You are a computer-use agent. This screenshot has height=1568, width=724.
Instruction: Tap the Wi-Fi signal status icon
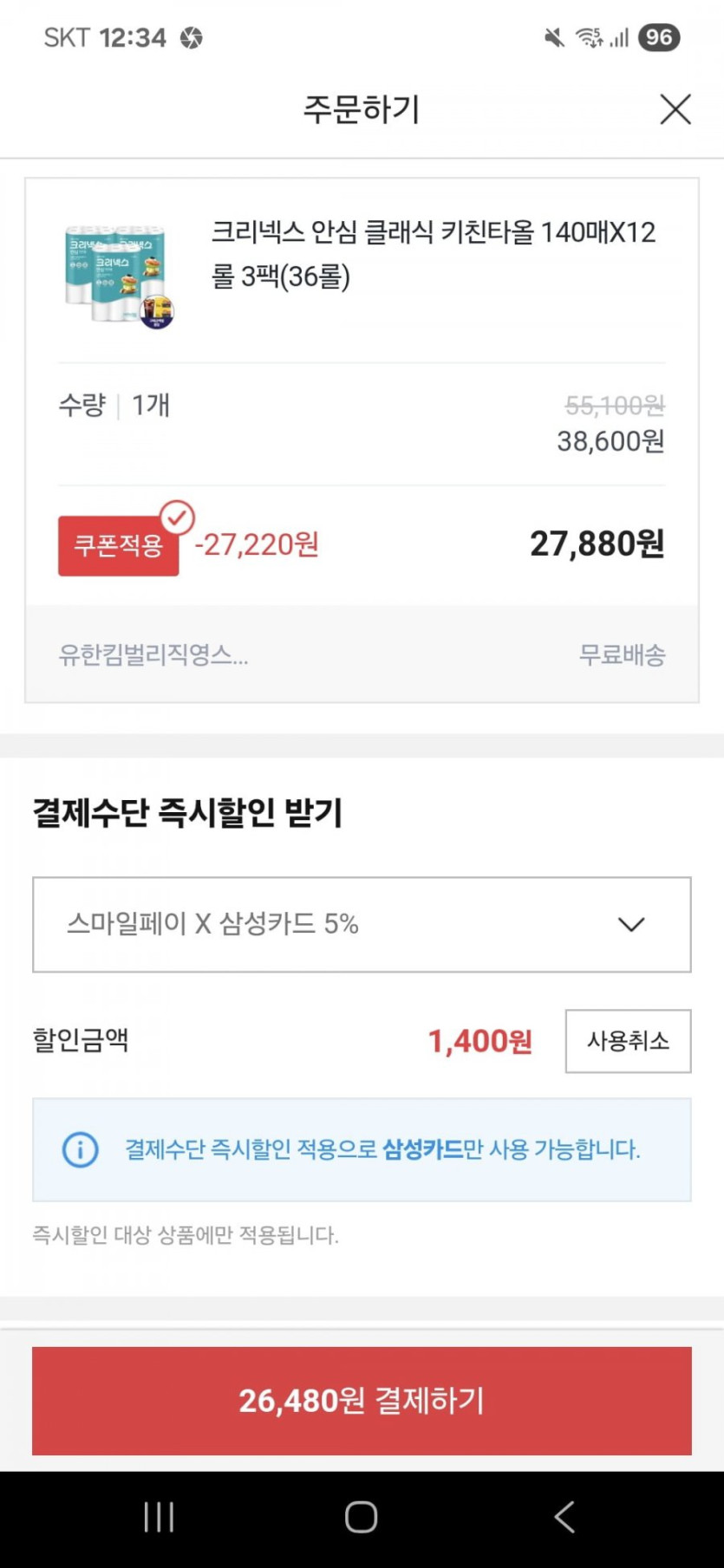[590, 37]
